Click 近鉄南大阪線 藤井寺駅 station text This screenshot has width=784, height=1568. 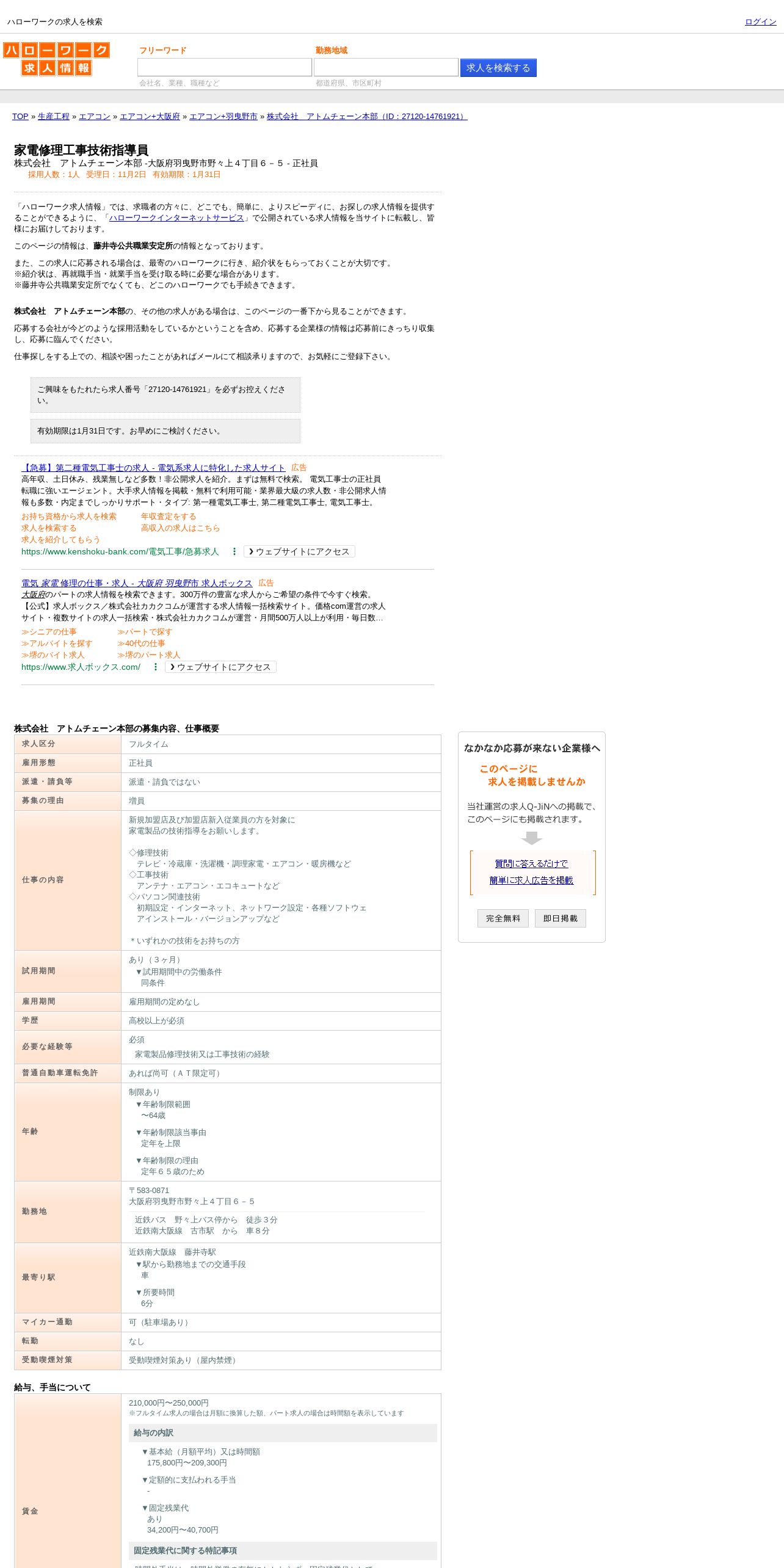[172, 1252]
